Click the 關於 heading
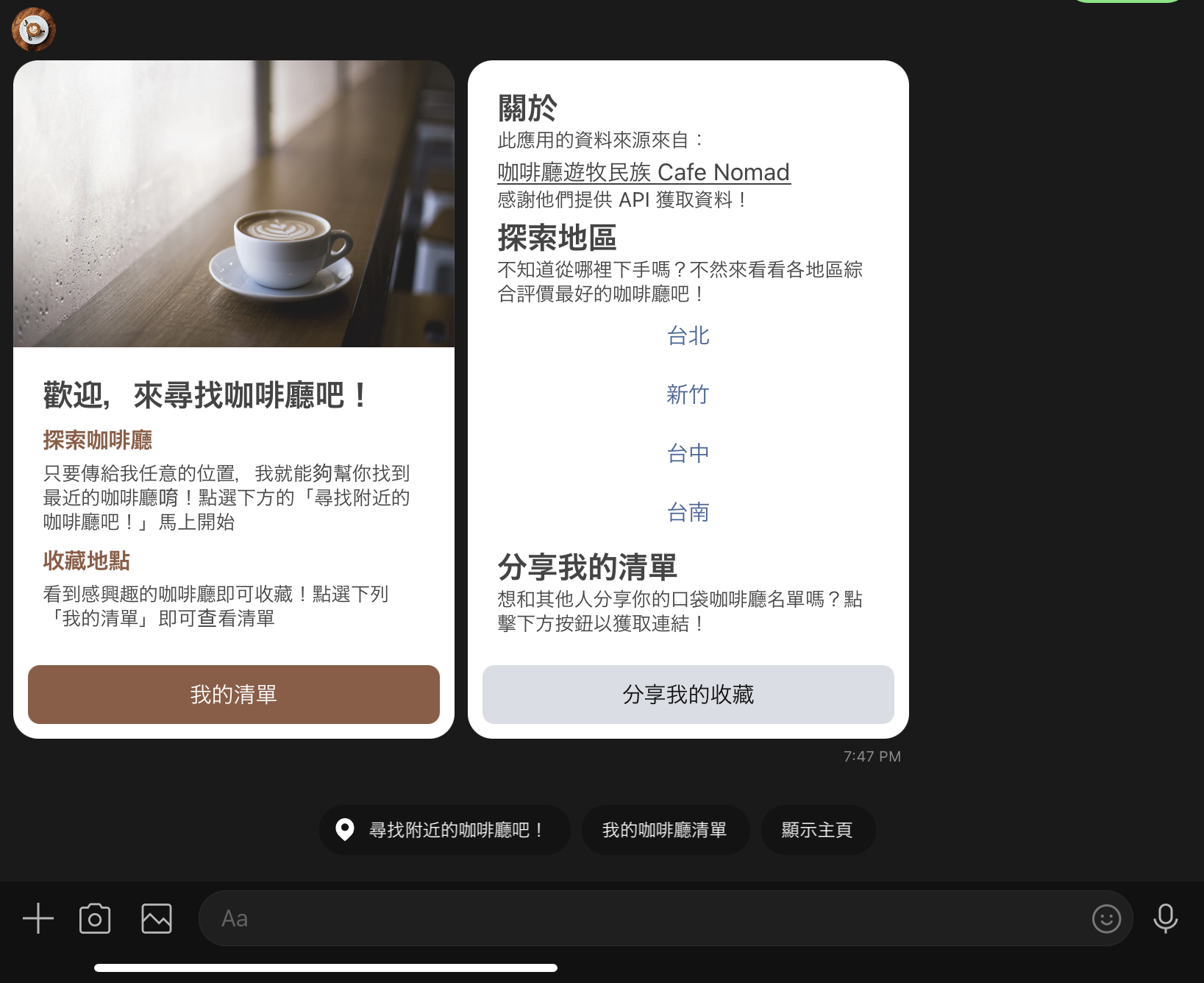 [527, 108]
